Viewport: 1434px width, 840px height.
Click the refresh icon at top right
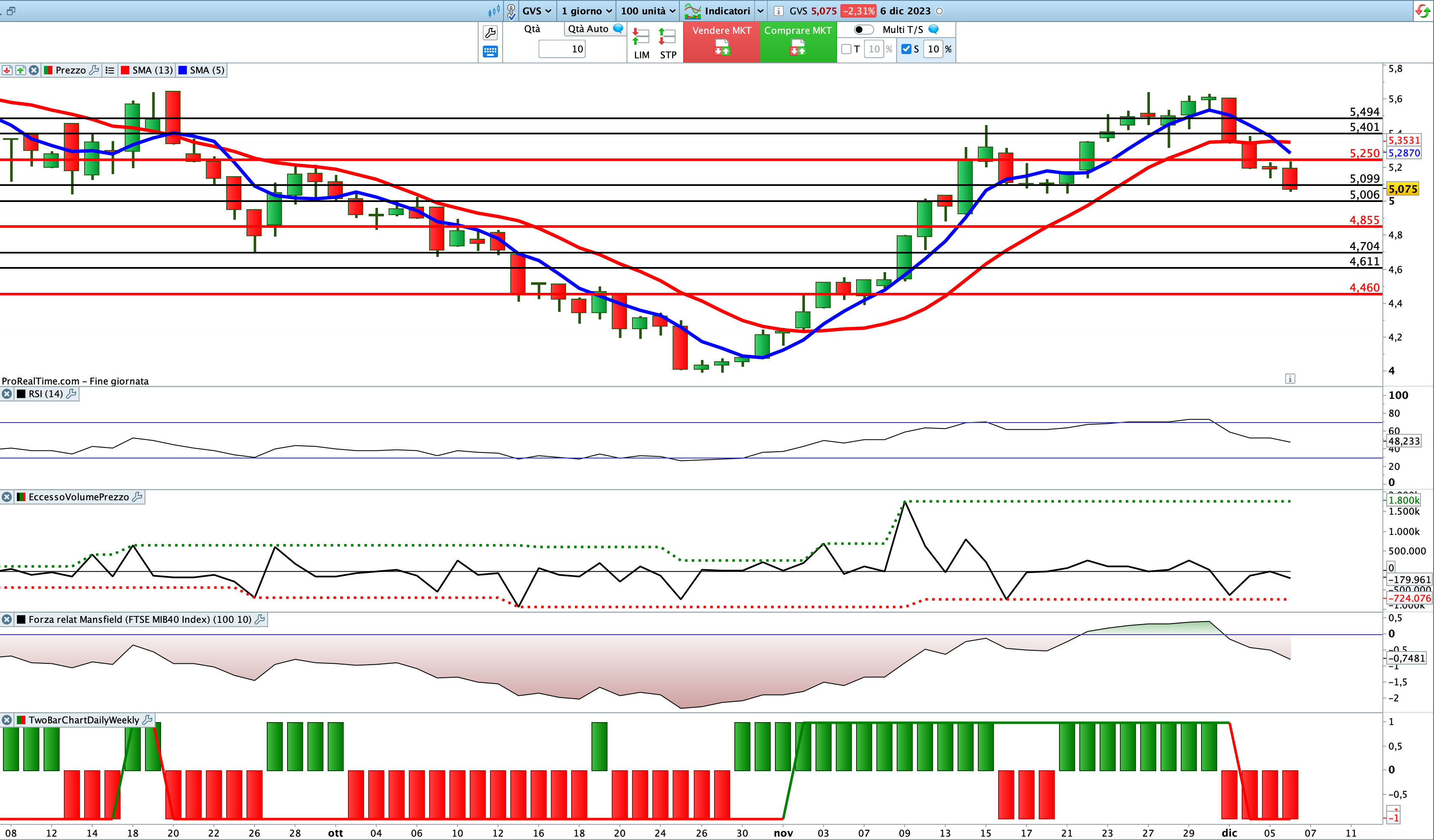click(x=1422, y=11)
